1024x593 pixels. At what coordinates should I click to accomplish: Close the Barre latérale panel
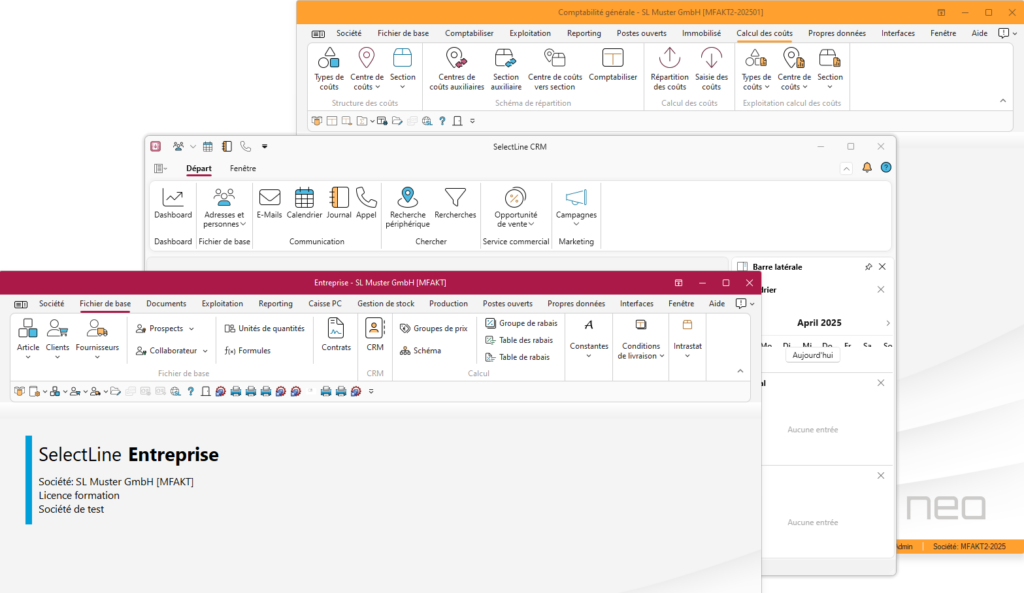tap(882, 267)
